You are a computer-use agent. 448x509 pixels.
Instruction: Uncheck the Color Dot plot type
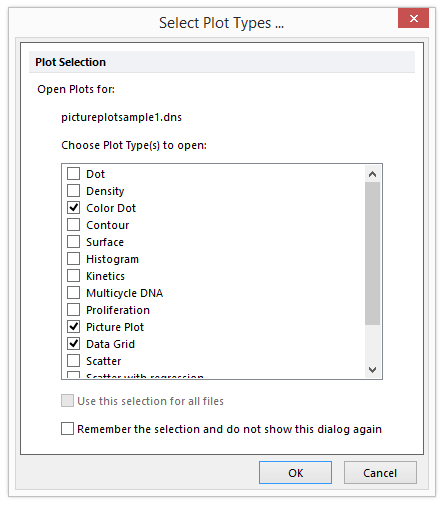74,208
